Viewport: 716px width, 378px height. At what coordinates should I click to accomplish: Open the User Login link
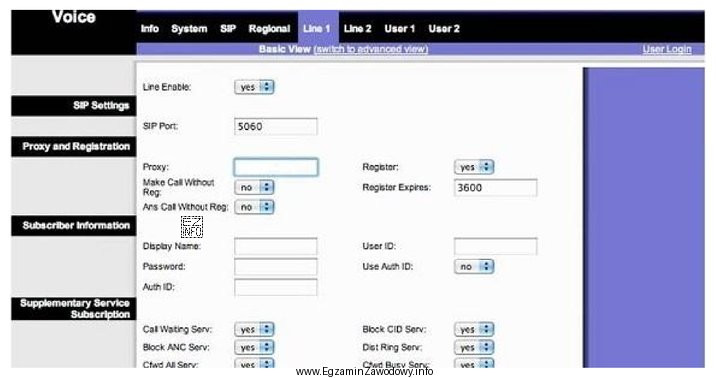667,49
